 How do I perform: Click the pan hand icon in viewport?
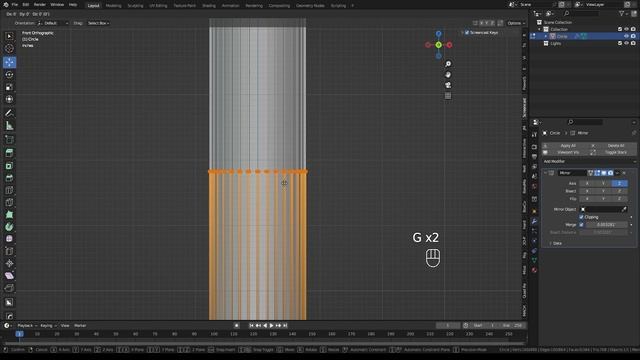pos(448,75)
